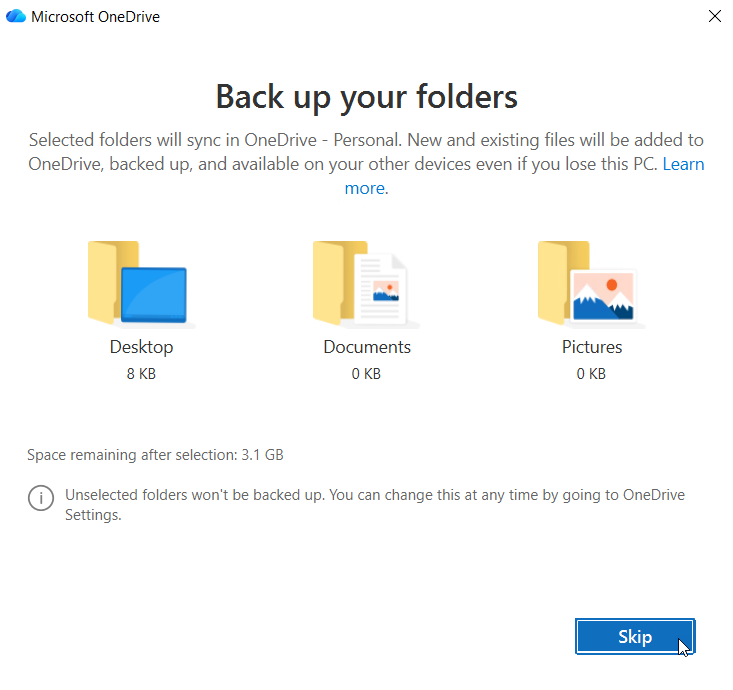Click the Documents folder name label
This screenshot has height=690, width=733.
coord(367,347)
